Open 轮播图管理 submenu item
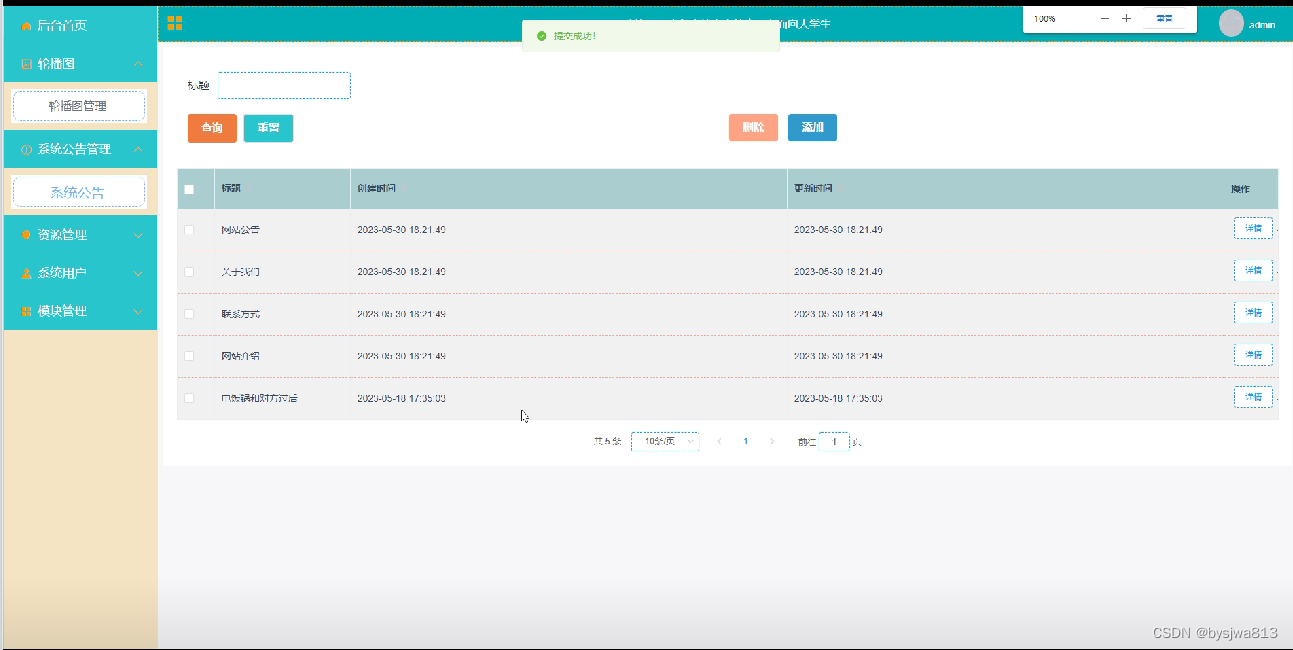Viewport: 1293px width, 650px height. [x=79, y=106]
